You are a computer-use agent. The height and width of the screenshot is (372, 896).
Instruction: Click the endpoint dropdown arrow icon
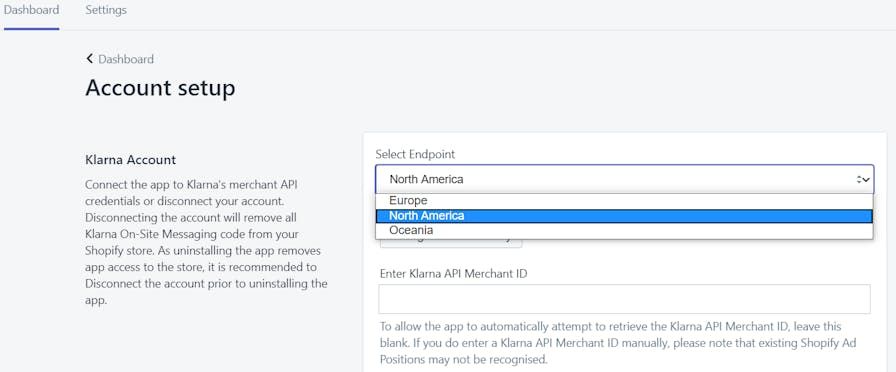[863, 179]
